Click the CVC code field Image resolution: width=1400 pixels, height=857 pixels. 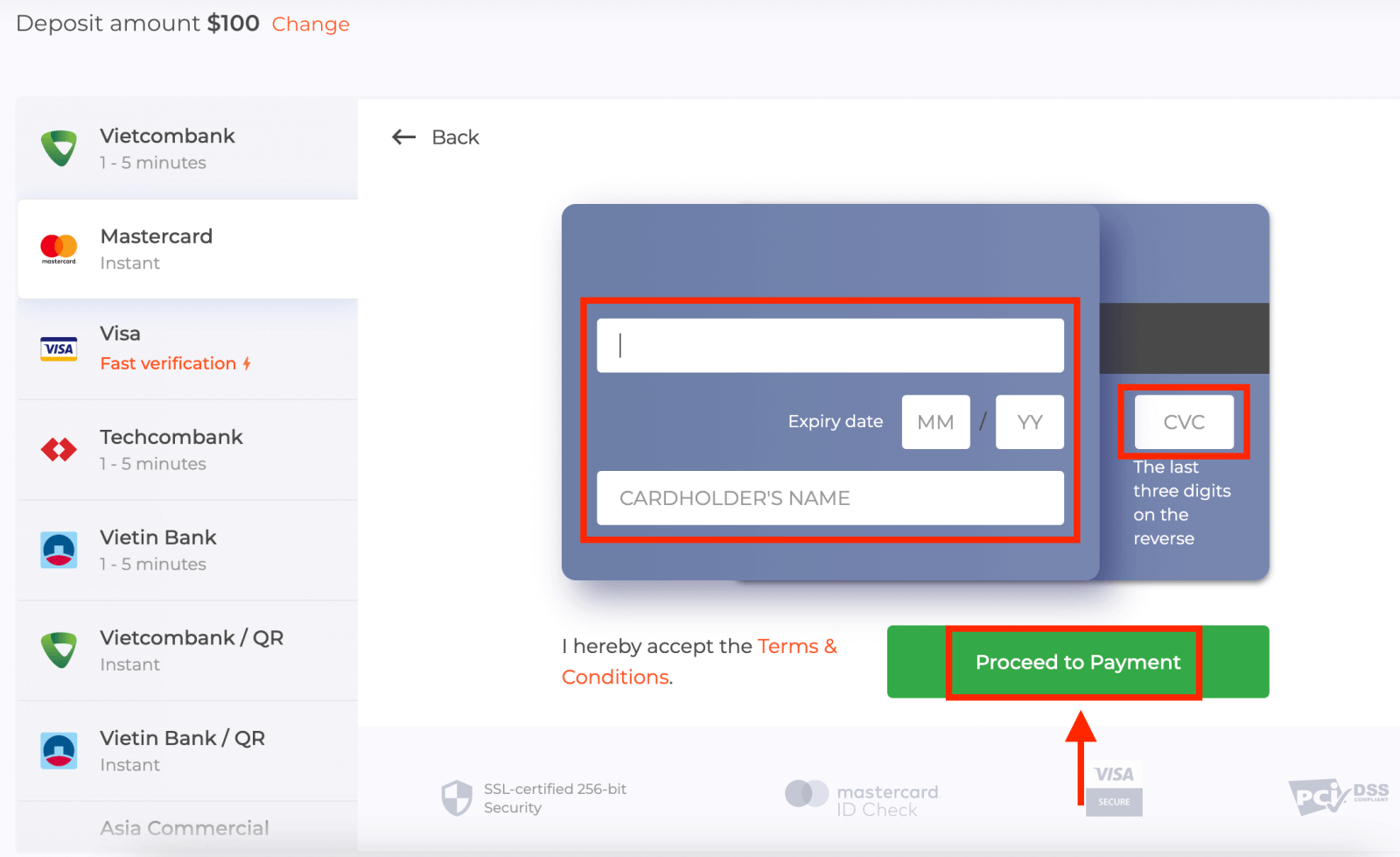pos(1184,422)
